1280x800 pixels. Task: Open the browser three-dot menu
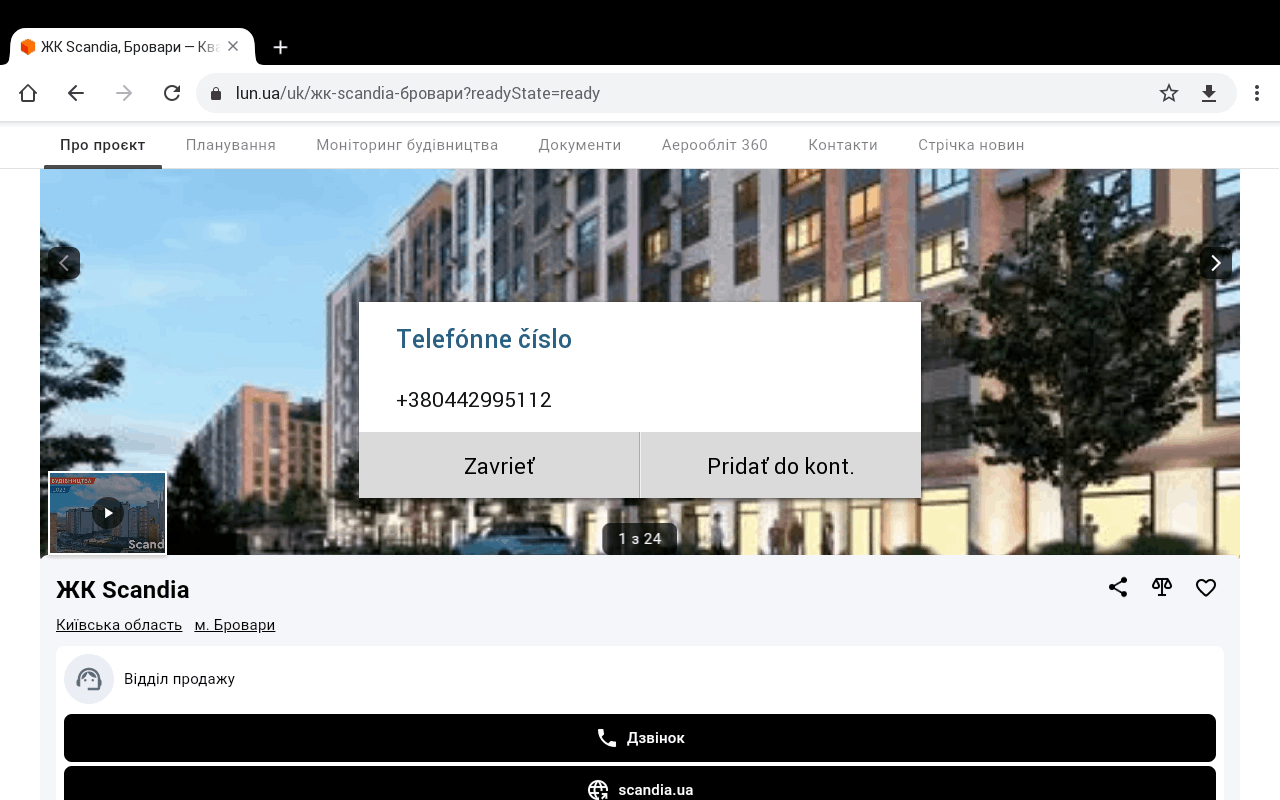tap(1257, 93)
